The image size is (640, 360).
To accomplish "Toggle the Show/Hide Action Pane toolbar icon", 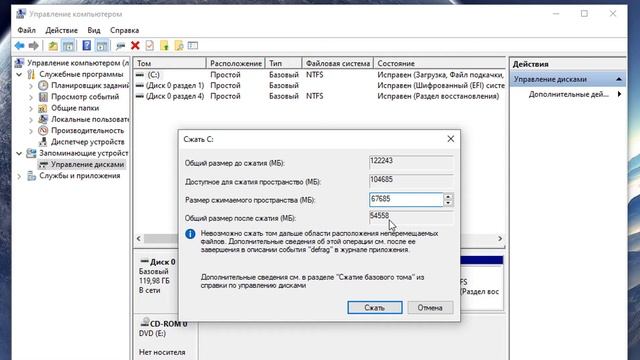I will [x=102, y=46].
